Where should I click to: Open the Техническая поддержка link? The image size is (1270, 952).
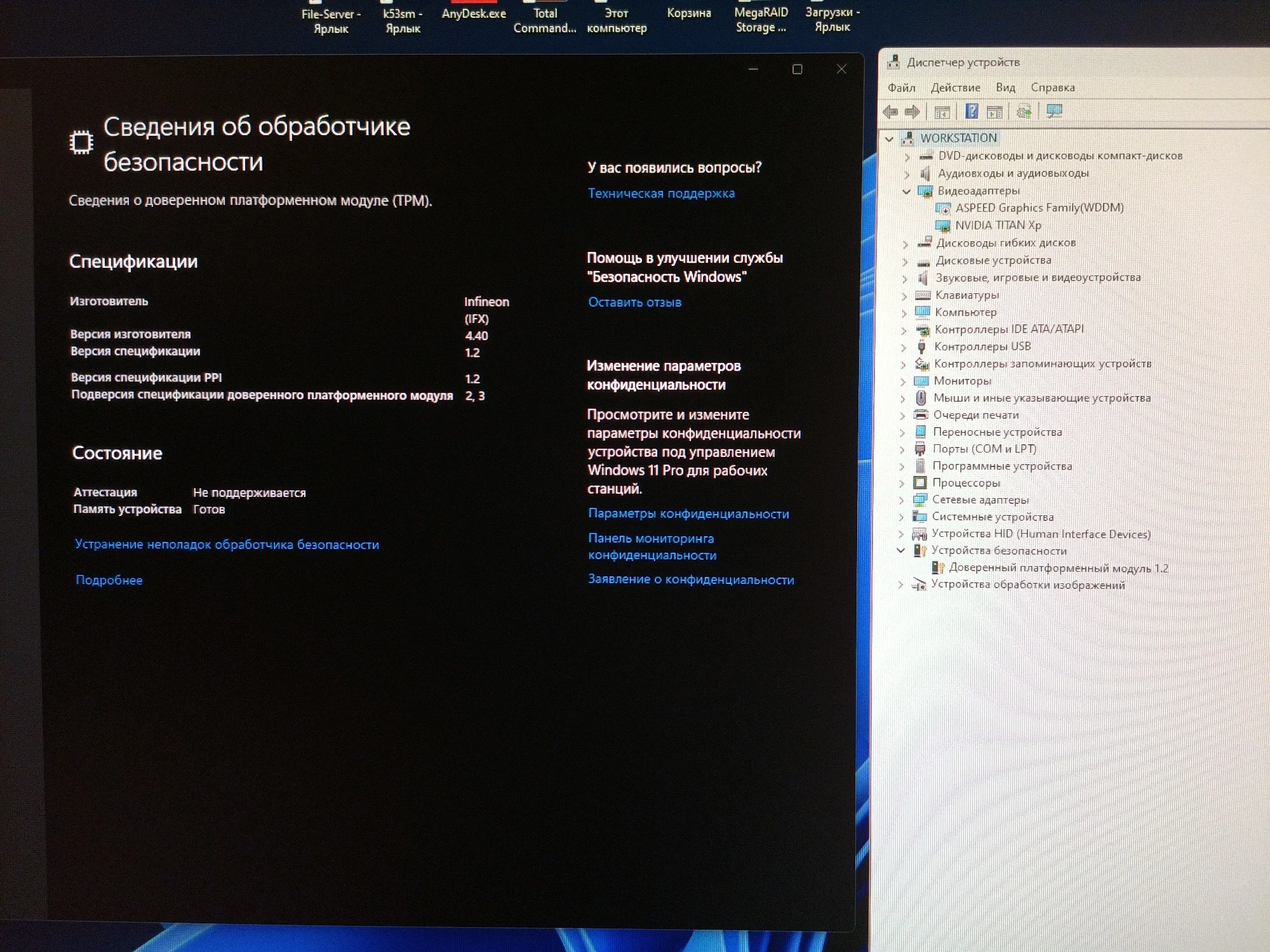pos(661,194)
